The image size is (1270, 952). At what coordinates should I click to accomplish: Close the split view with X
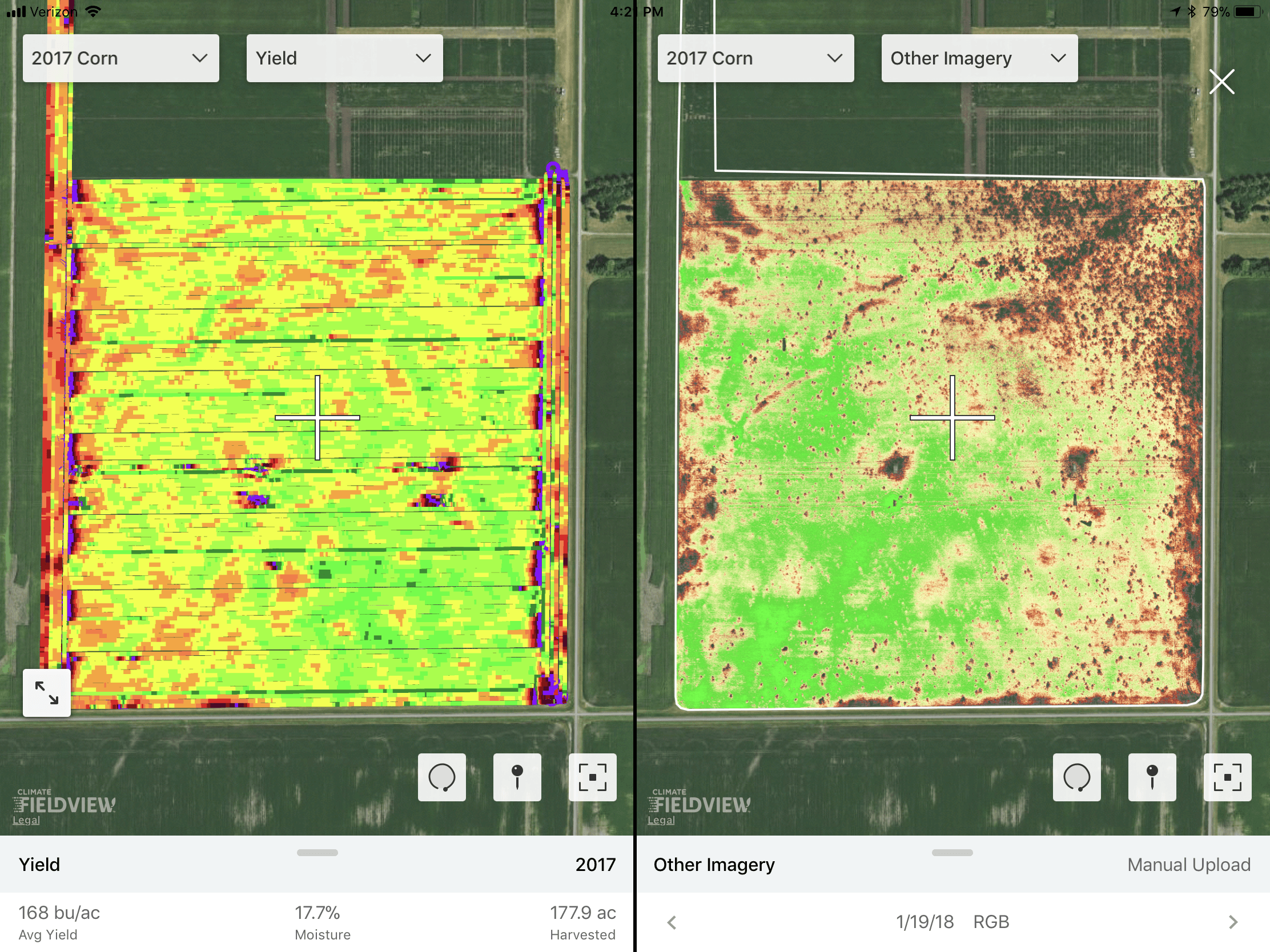(x=1221, y=82)
